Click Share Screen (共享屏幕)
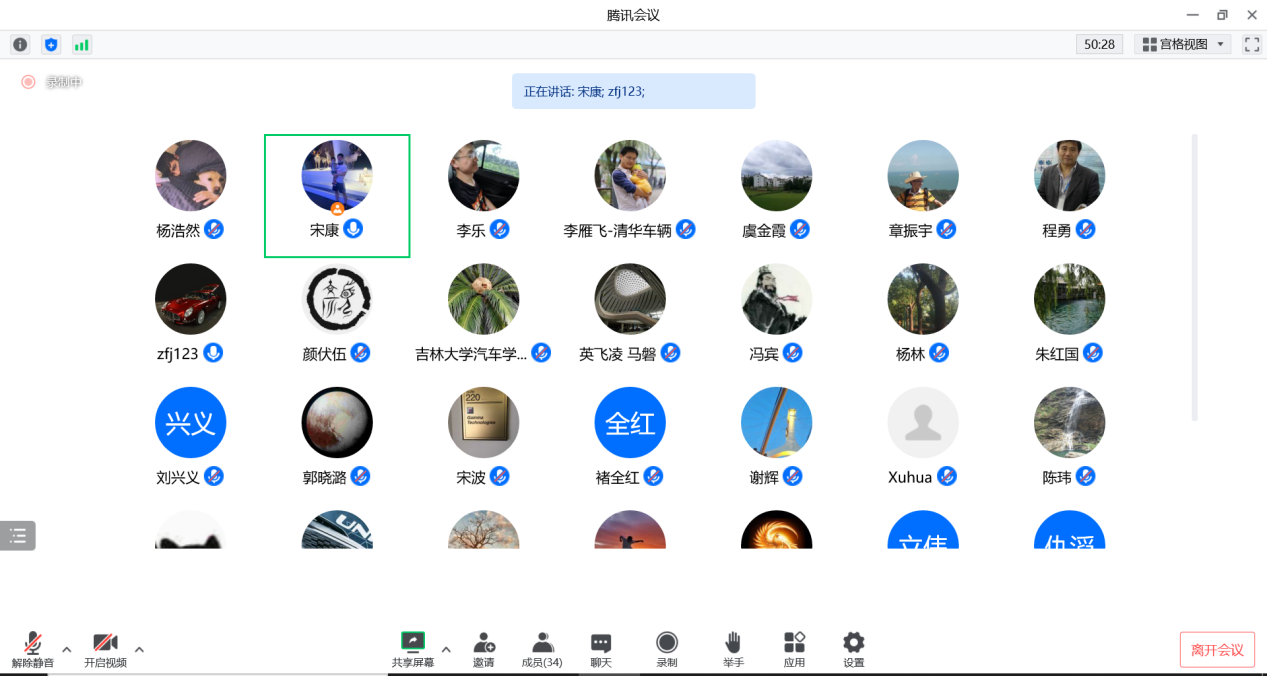The height and width of the screenshot is (676, 1267). (413, 649)
